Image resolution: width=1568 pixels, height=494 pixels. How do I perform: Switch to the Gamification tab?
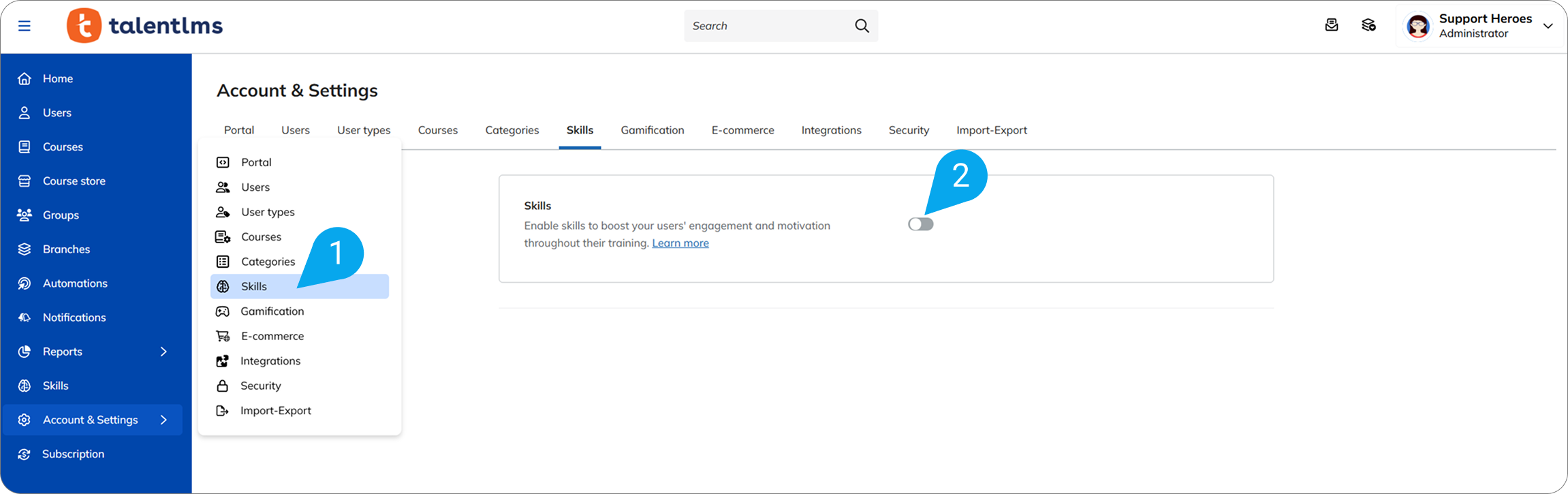click(x=652, y=130)
